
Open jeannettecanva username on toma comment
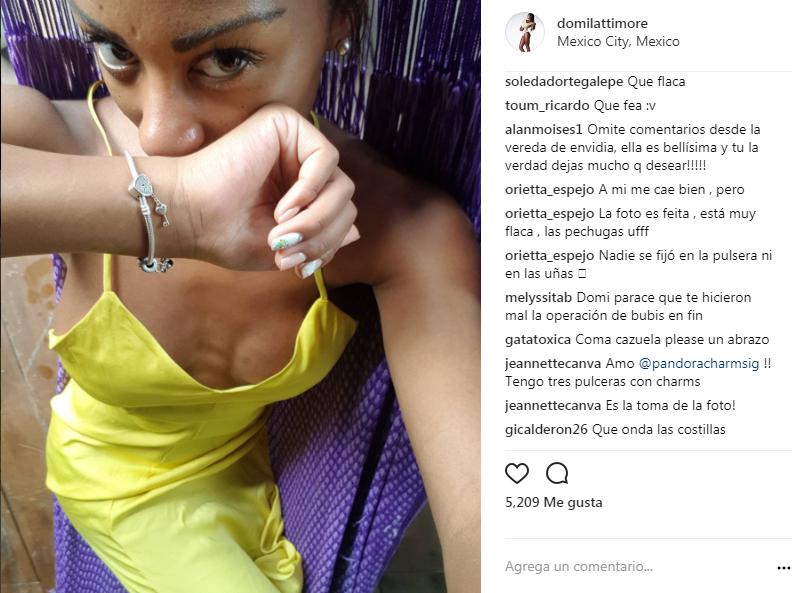(553, 406)
